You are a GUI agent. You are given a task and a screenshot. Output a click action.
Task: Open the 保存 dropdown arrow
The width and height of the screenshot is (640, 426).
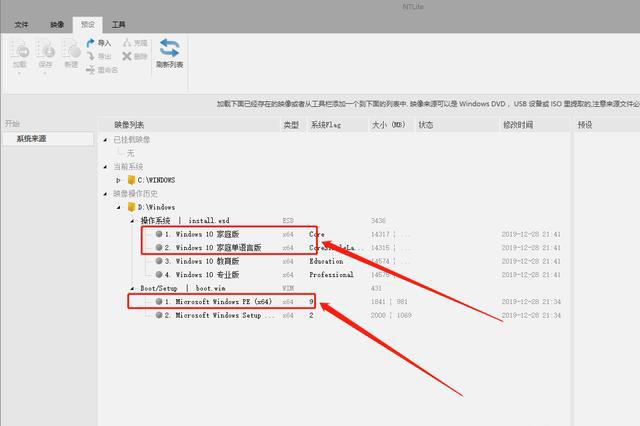45,73
